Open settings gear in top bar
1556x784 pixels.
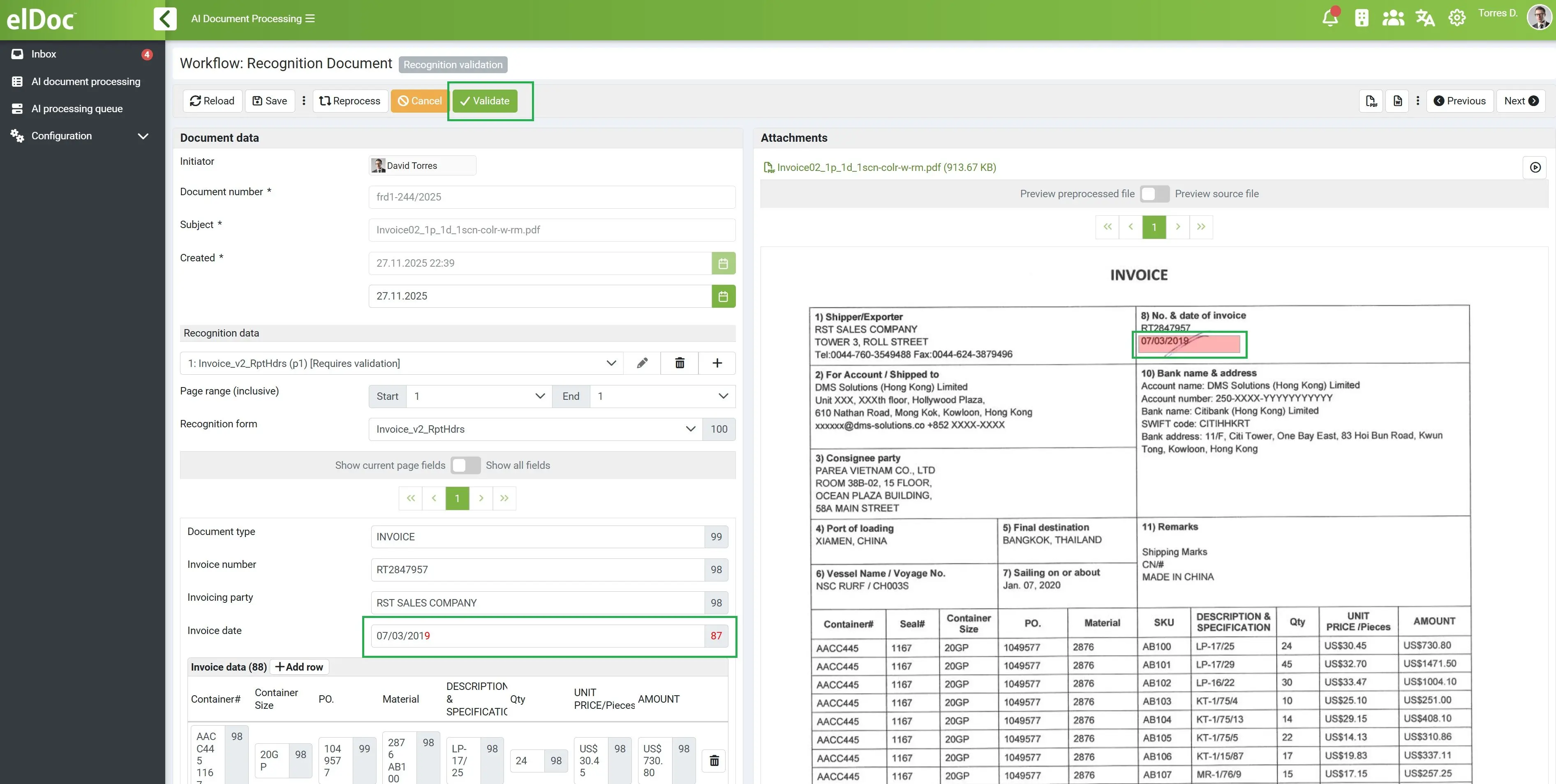[x=1457, y=18]
